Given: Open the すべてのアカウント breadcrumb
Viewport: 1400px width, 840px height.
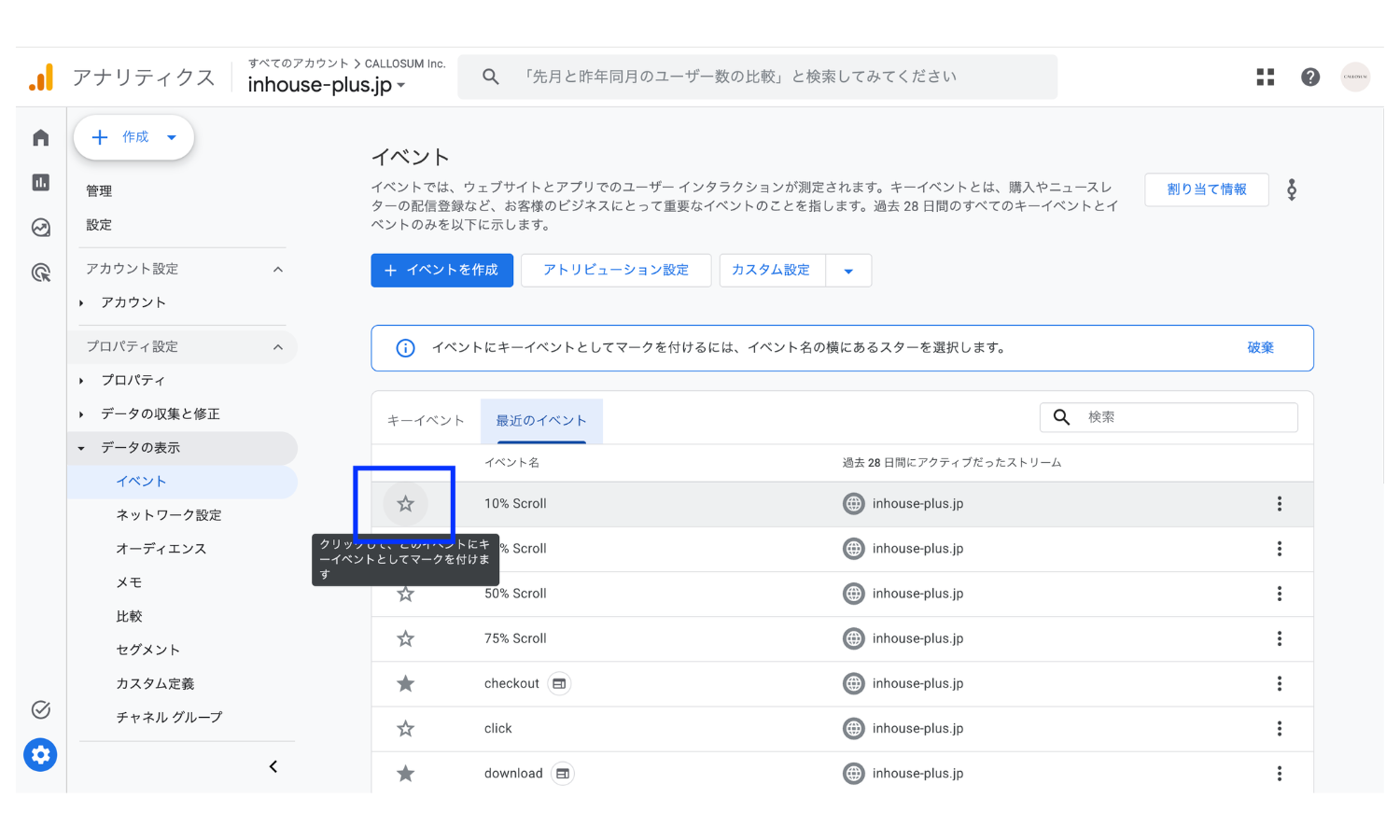Looking at the screenshot, I should pyautogui.click(x=298, y=63).
